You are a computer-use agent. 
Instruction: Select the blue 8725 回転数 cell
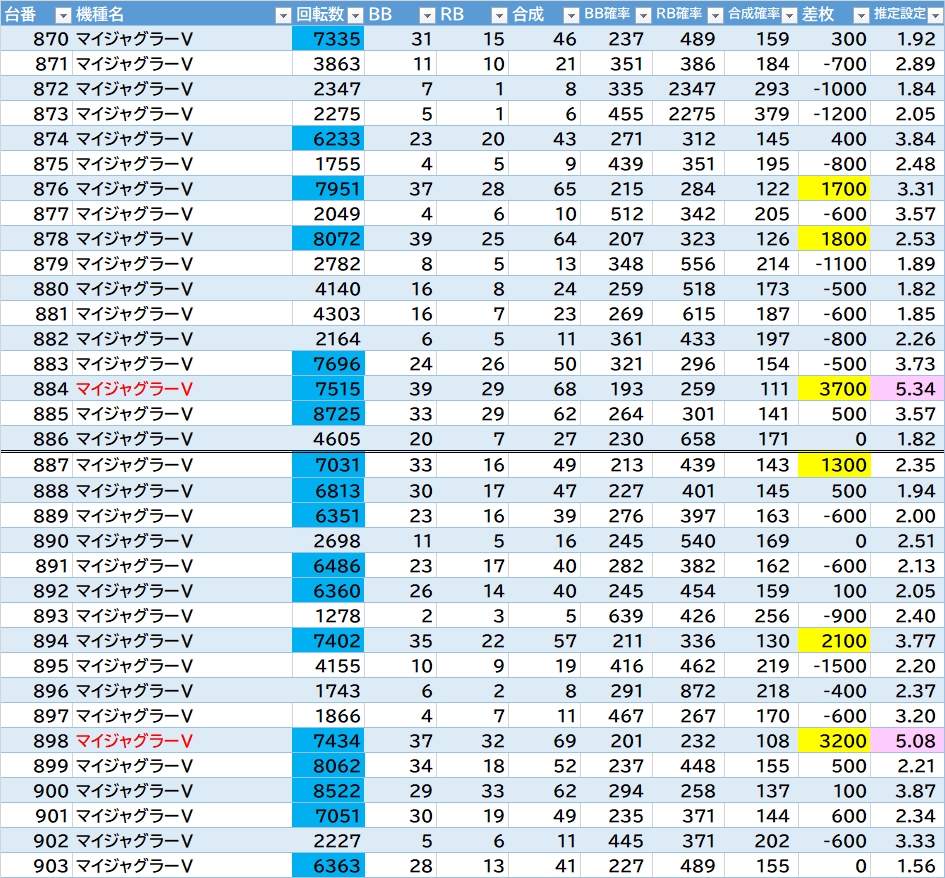328,414
